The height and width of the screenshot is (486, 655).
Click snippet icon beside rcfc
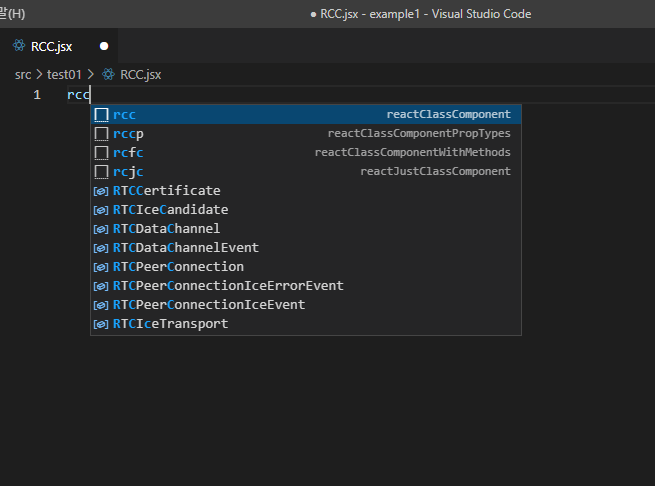click(101, 153)
